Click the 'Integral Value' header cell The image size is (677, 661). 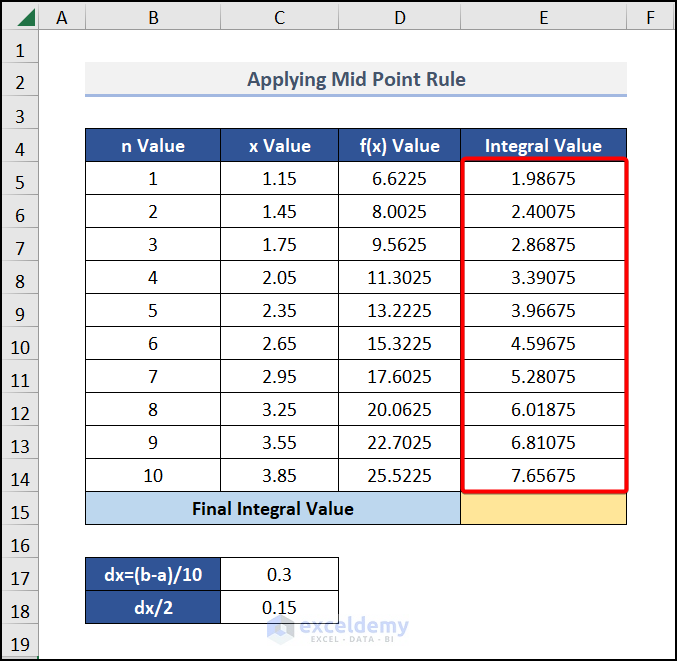(x=543, y=146)
